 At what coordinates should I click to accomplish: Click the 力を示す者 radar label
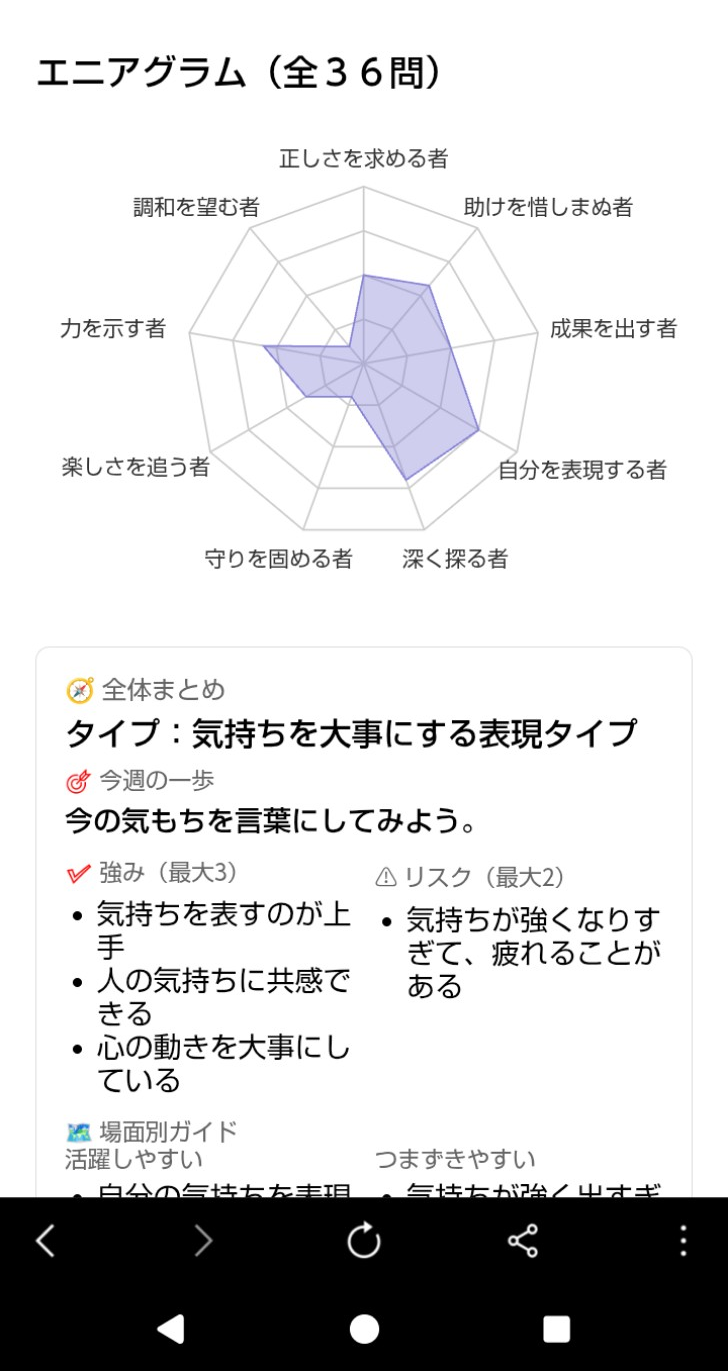pos(112,328)
